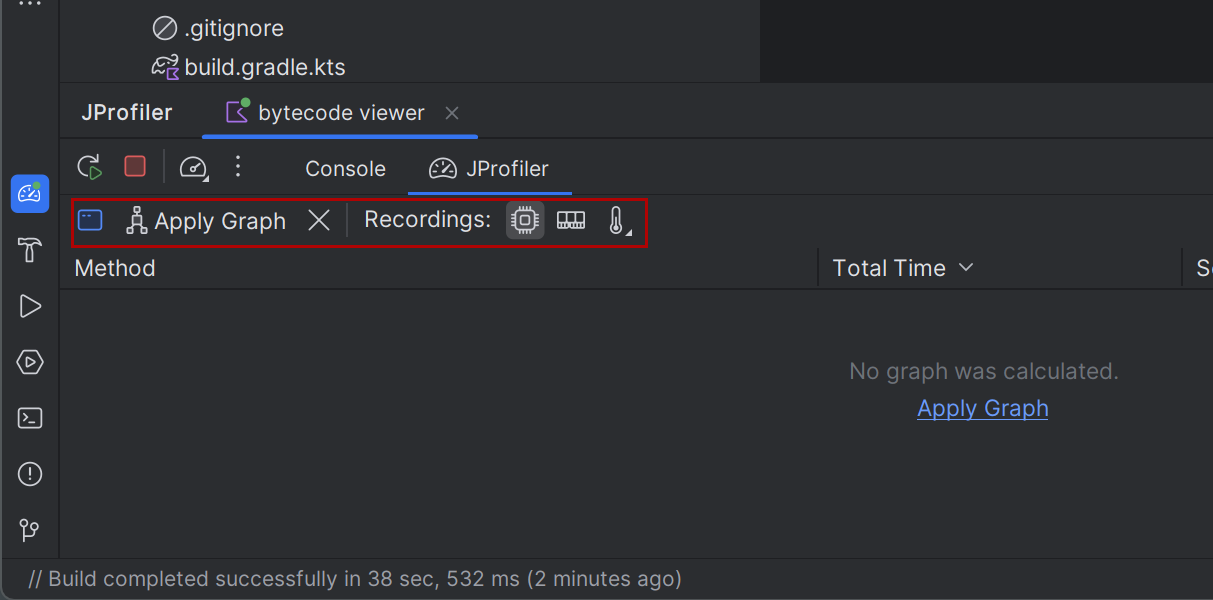1213x600 pixels.
Task: Stop the running session with red square
Action: [x=135, y=166]
